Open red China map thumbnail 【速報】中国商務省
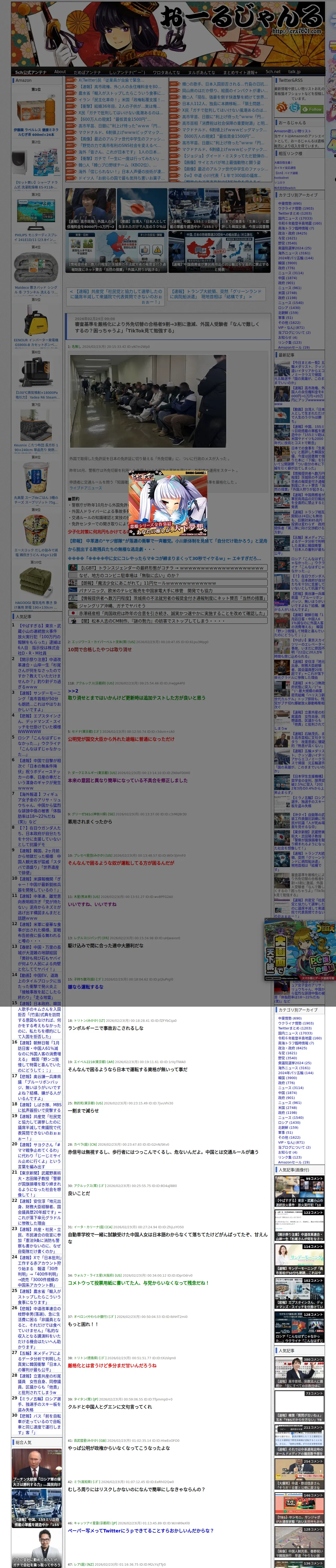This screenshot has width=336, height=1568. click(220, 251)
